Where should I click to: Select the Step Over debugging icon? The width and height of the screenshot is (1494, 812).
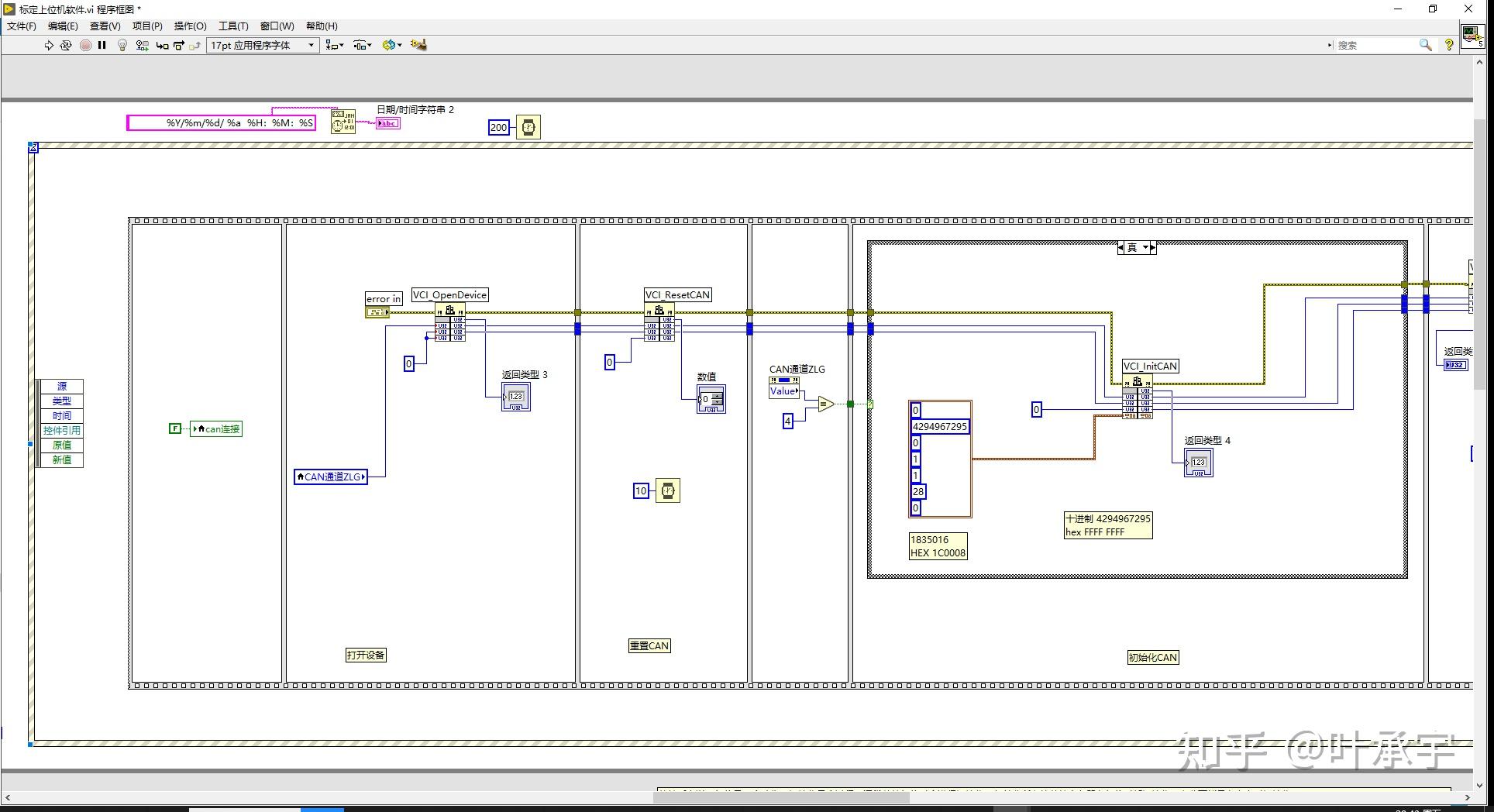(x=178, y=45)
